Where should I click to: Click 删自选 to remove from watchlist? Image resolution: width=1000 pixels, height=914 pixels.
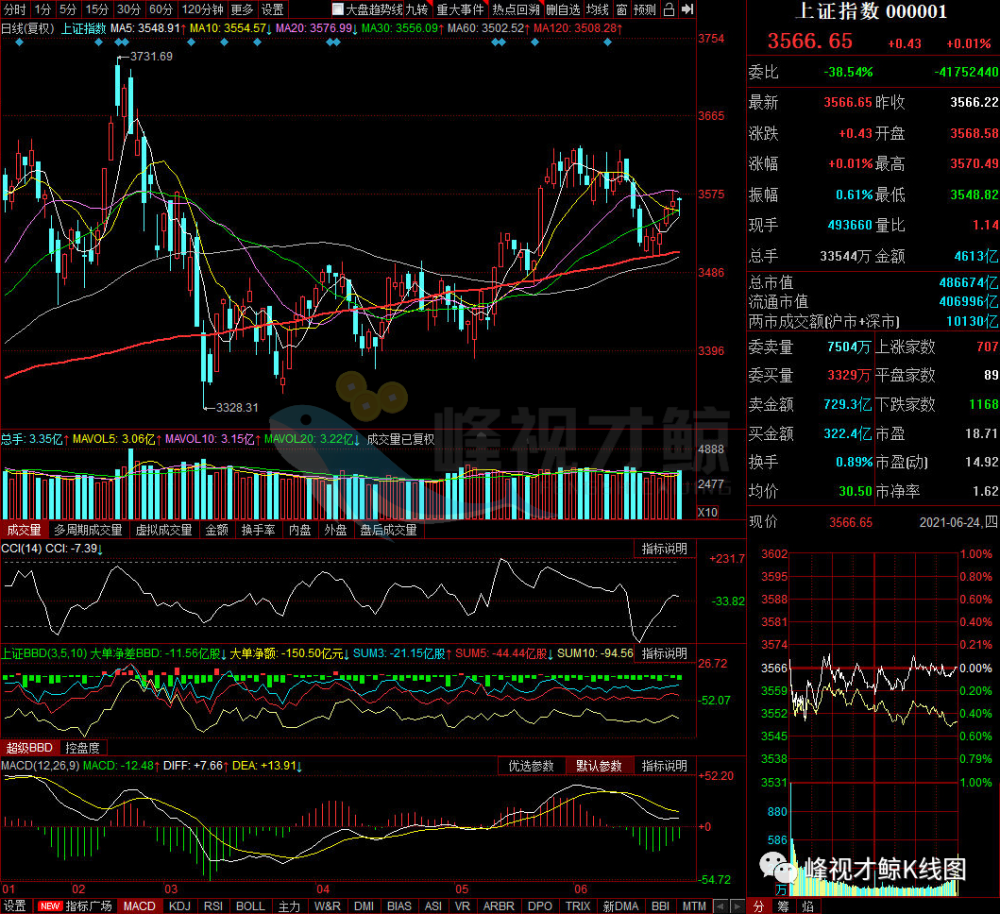coord(564,10)
